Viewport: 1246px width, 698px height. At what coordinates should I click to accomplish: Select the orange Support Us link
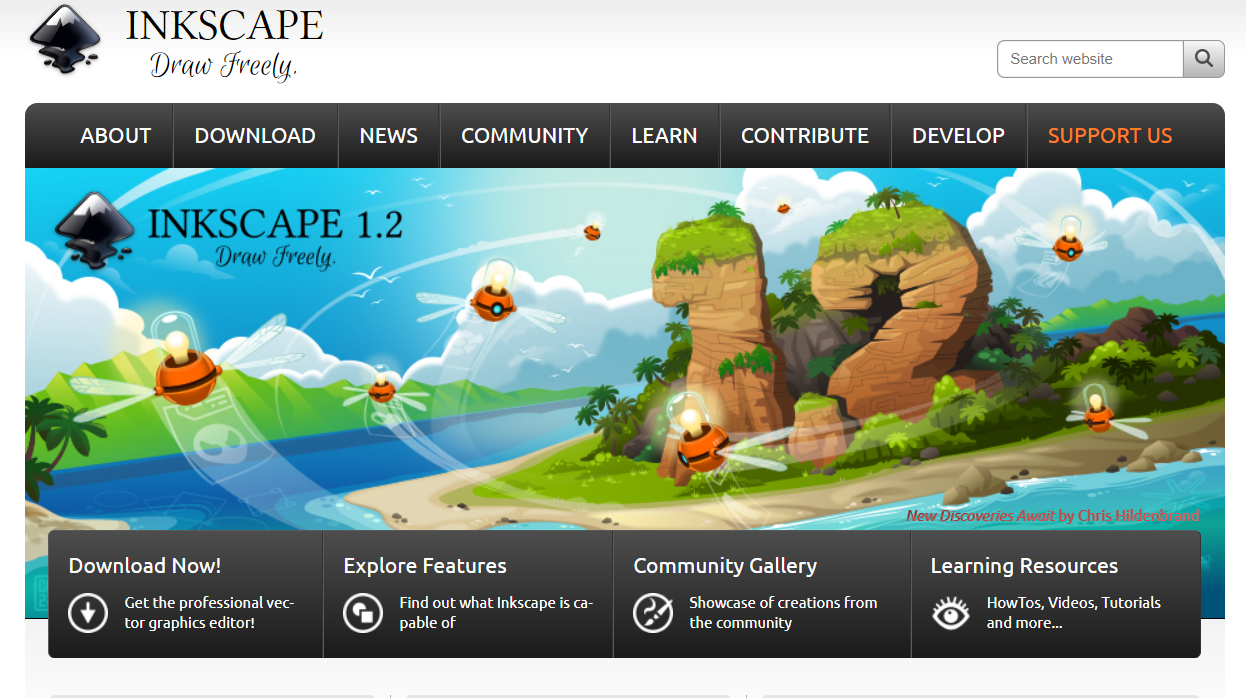(x=1110, y=136)
